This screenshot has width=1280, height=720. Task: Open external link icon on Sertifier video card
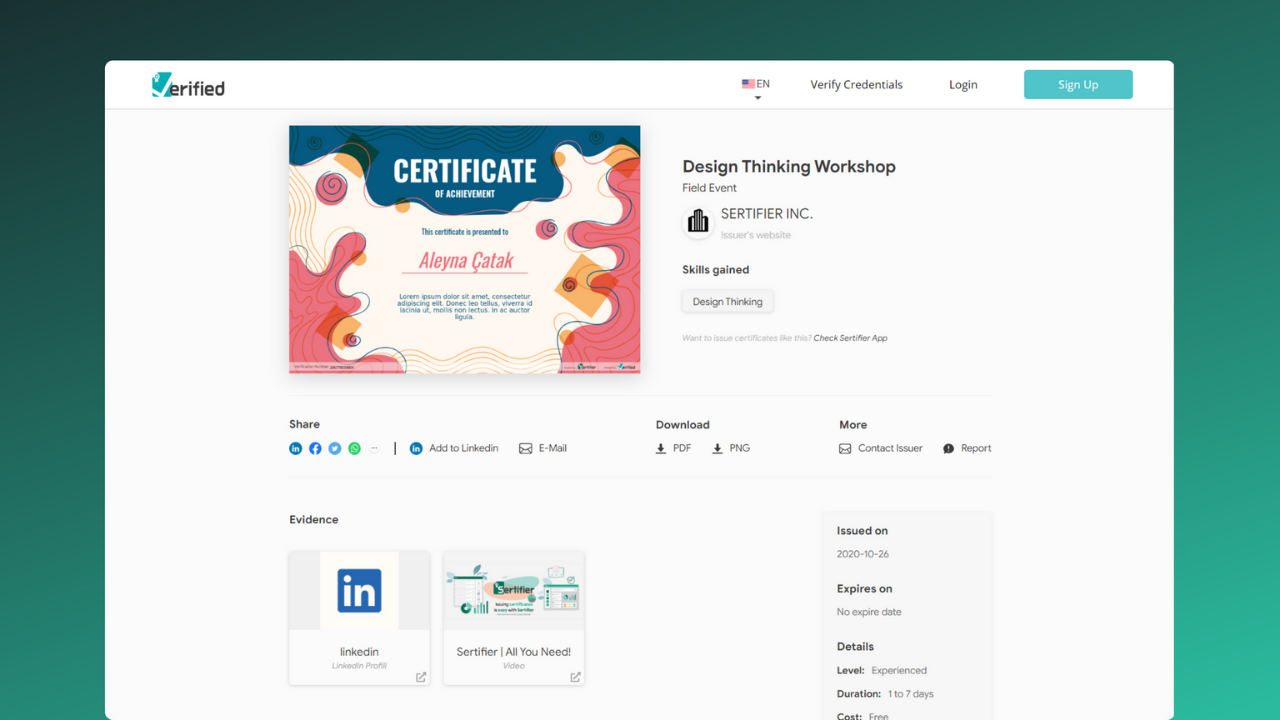(x=575, y=677)
